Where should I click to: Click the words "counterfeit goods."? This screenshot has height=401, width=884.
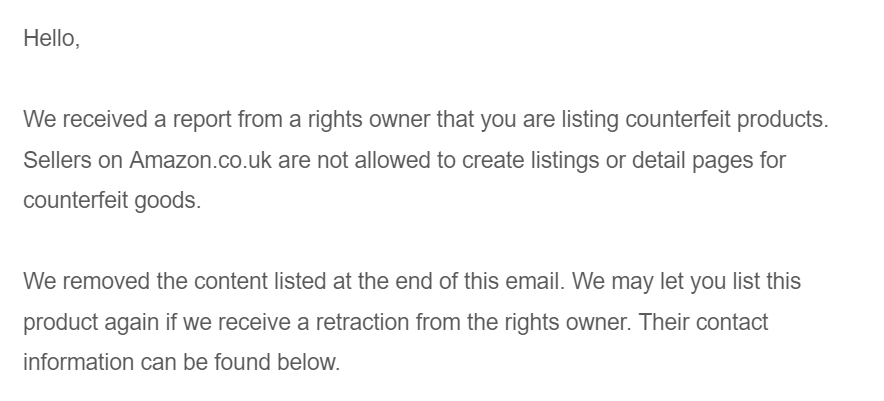pyautogui.click(x=112, y=201)
